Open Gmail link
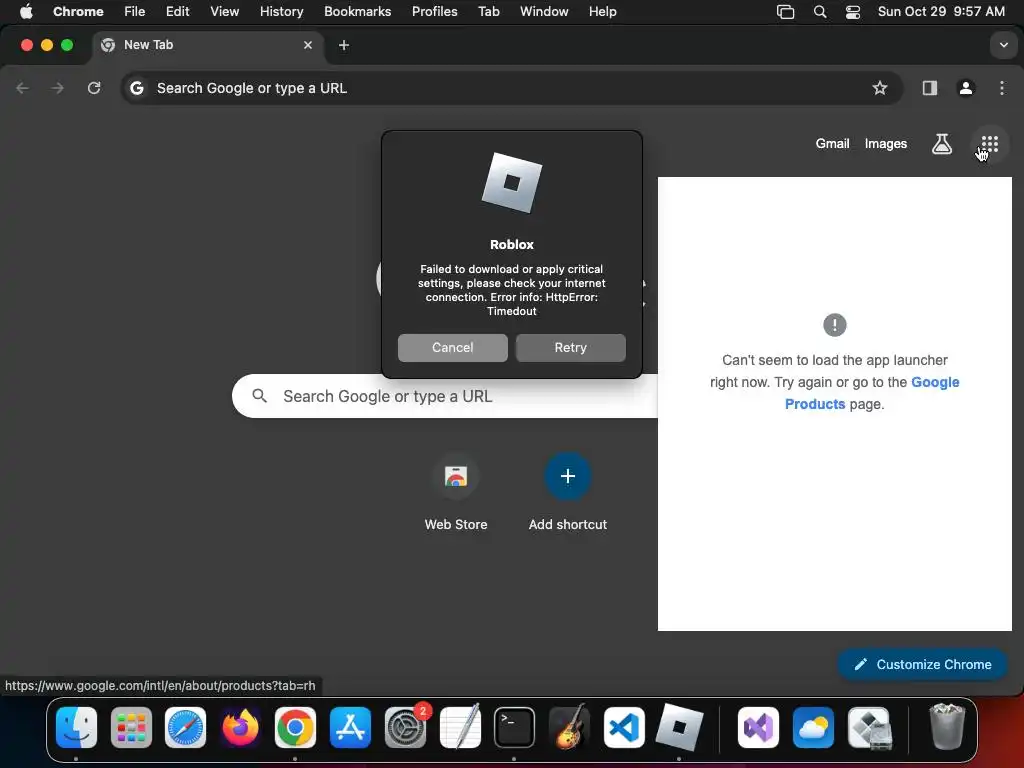This screenshot has height=768, width=1024. click(832, 144)
